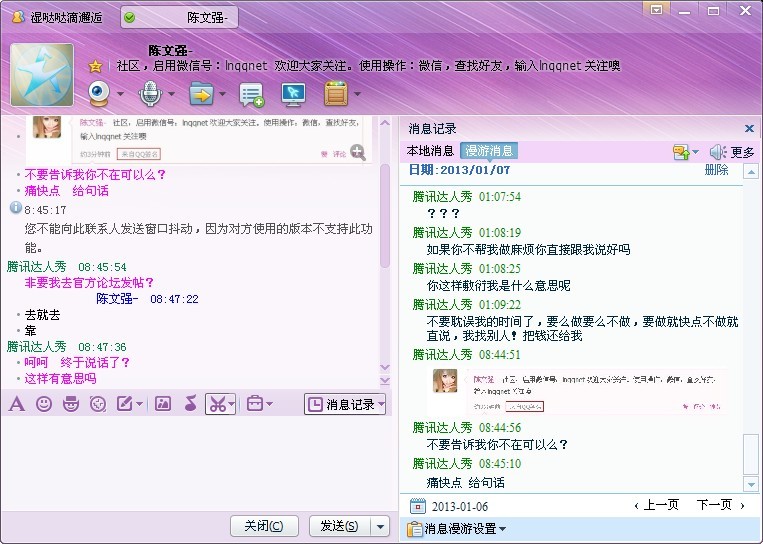Click chat scrollbar up arrow
This screenshot has height=544, width=763.
385,123
